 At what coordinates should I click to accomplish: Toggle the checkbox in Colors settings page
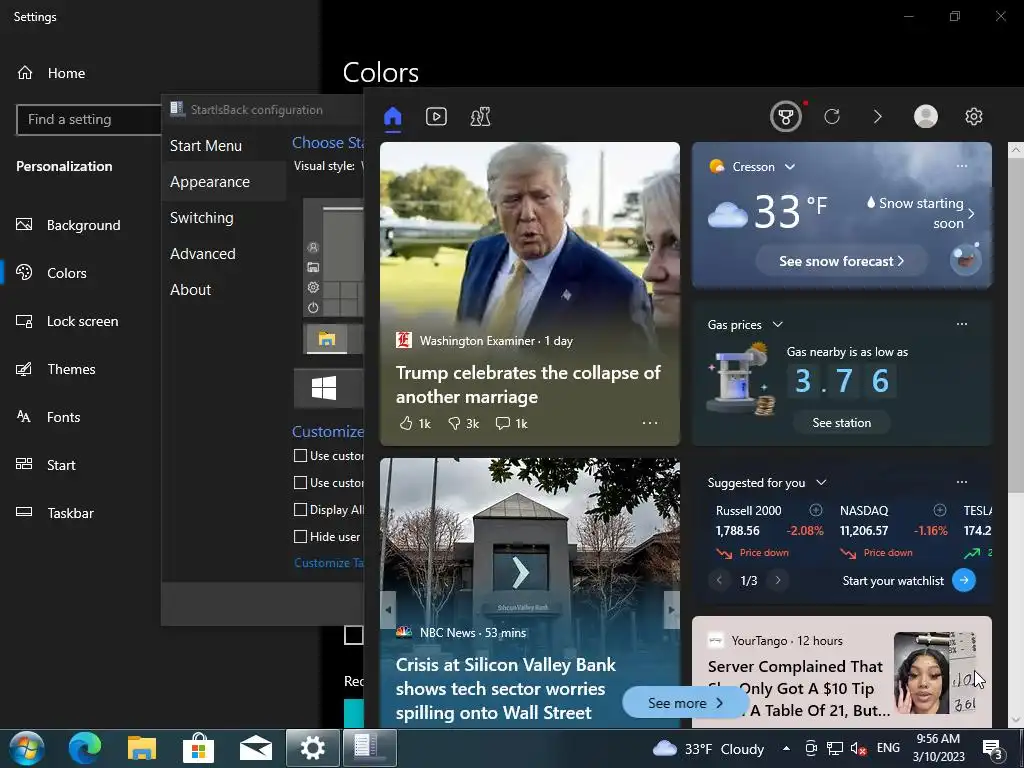(x=353, y=634)
